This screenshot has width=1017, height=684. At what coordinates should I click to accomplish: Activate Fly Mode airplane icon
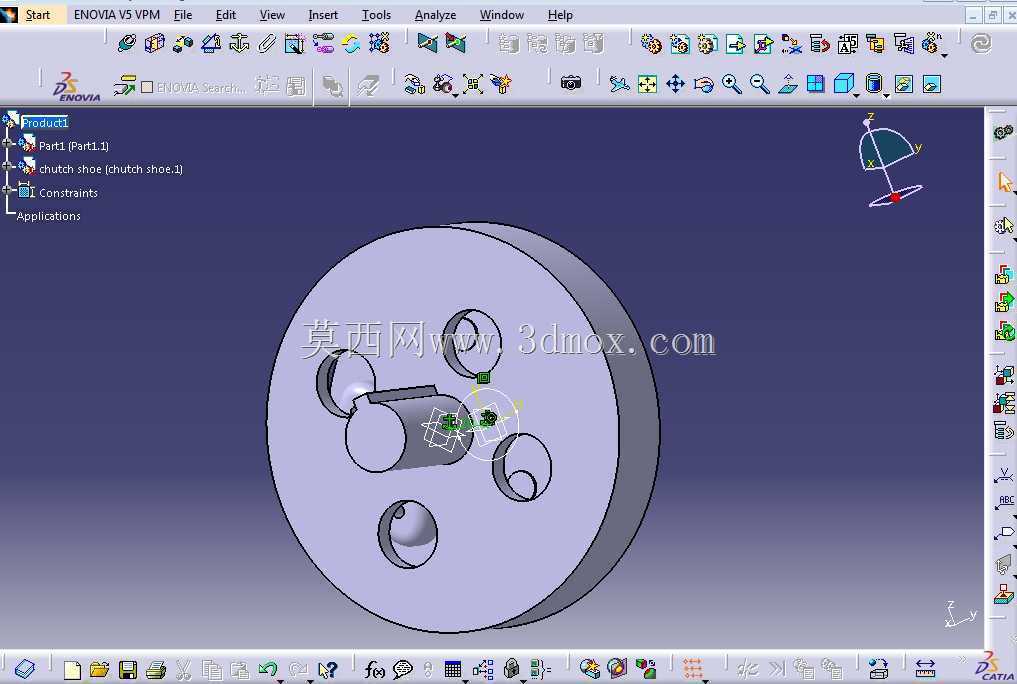[619, 84]
